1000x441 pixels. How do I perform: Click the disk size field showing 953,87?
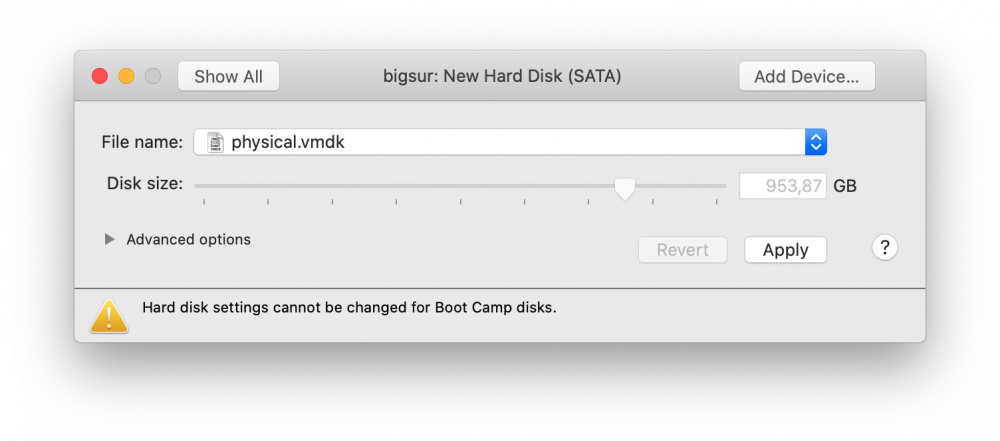click(x=782, y=186)
